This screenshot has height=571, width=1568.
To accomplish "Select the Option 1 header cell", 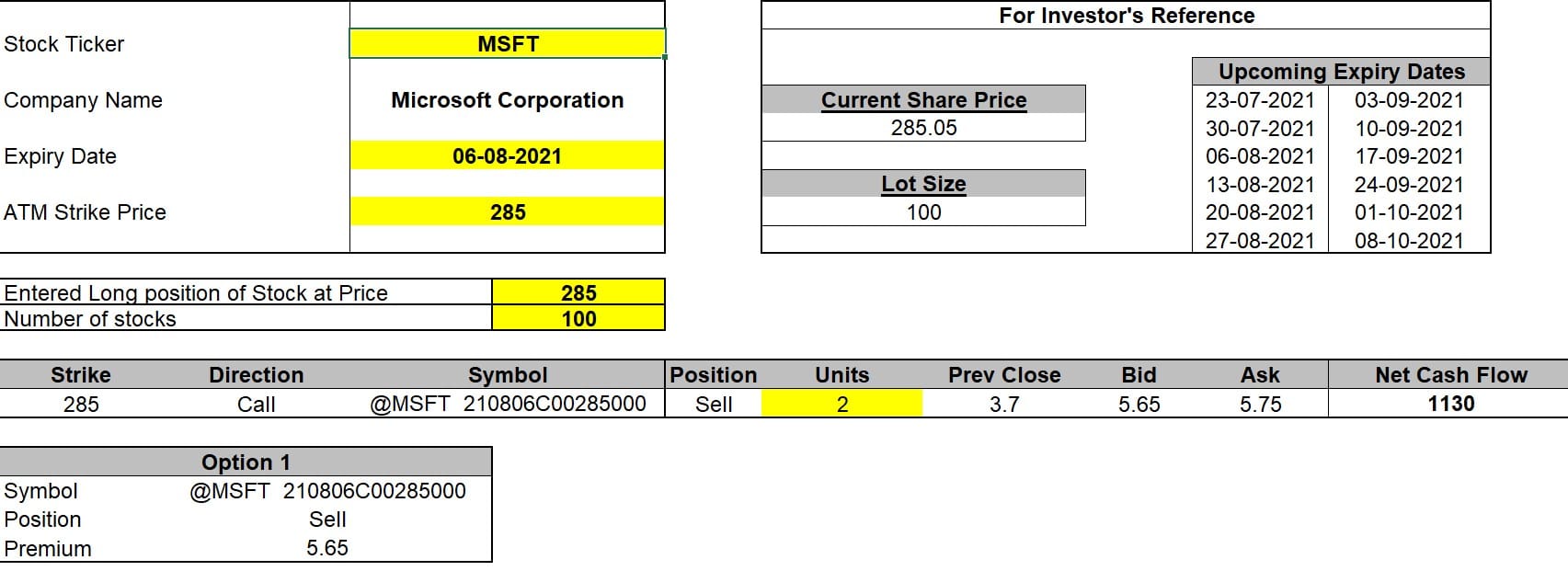I will click(x=246, y=462).
